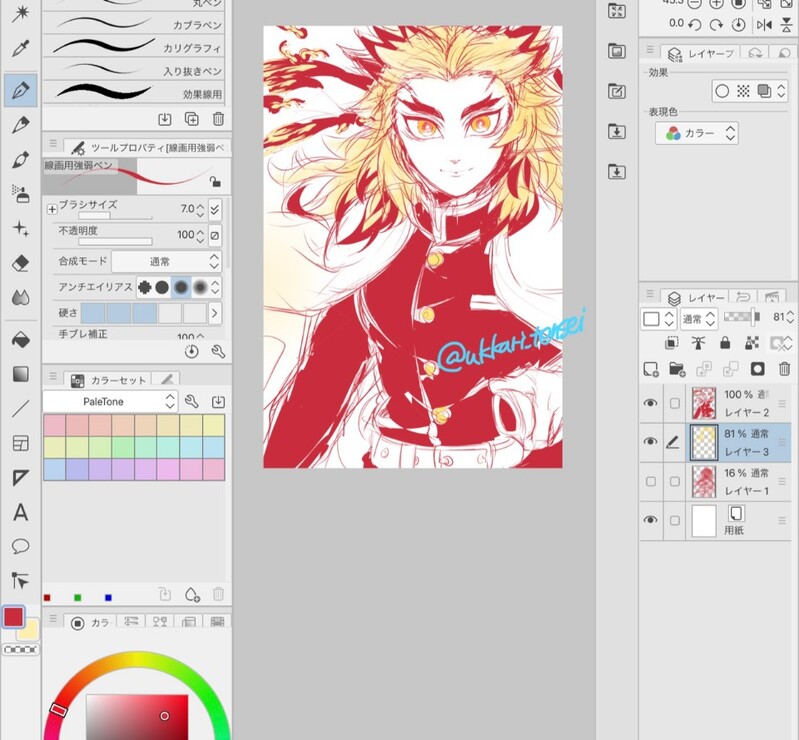
Task: Select the 効果線用 pen preset
Action: 134,92
